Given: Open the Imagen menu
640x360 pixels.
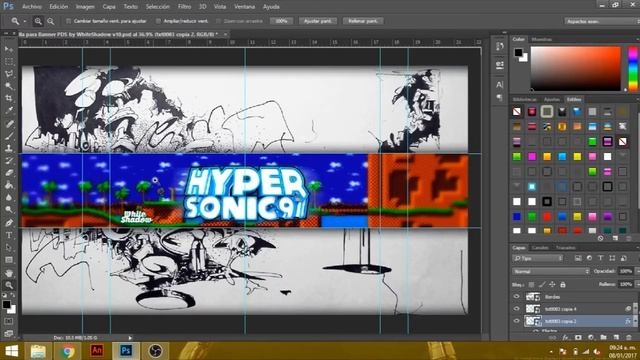Looking at the screenshot, I should pyautogui.click(x=85, y=7).
